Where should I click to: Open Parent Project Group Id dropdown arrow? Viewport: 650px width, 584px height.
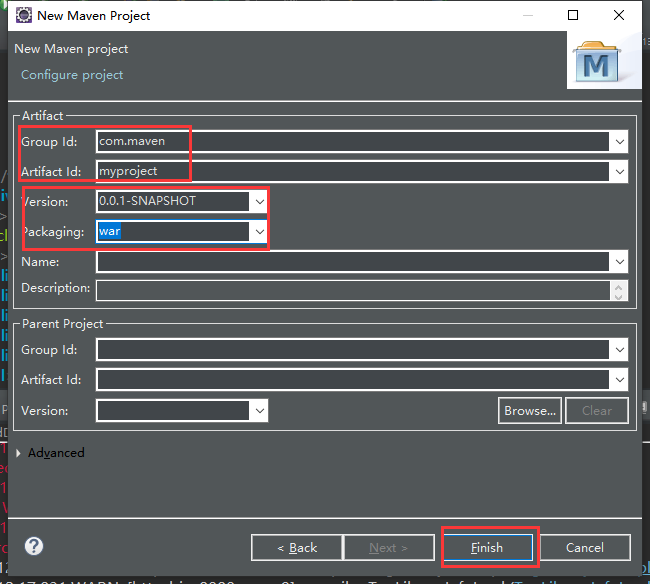[x=619, y=350]
